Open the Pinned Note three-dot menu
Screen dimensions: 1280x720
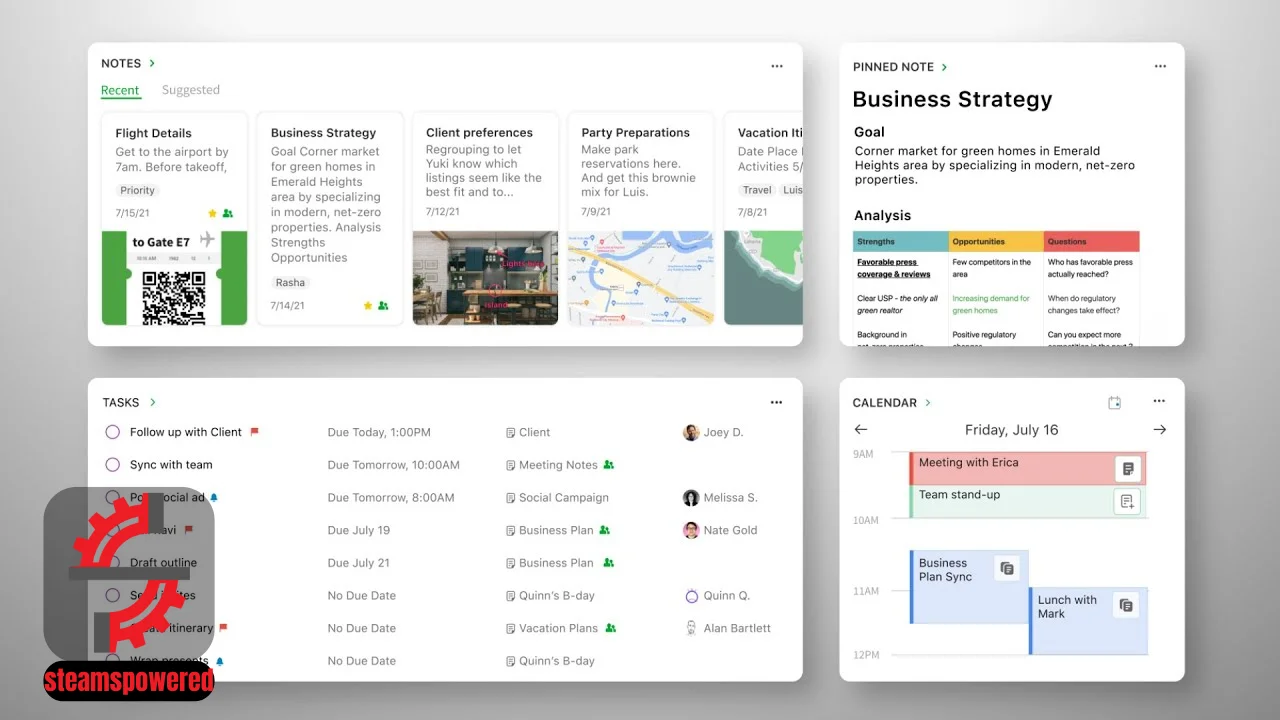(x=1160, y=66)
